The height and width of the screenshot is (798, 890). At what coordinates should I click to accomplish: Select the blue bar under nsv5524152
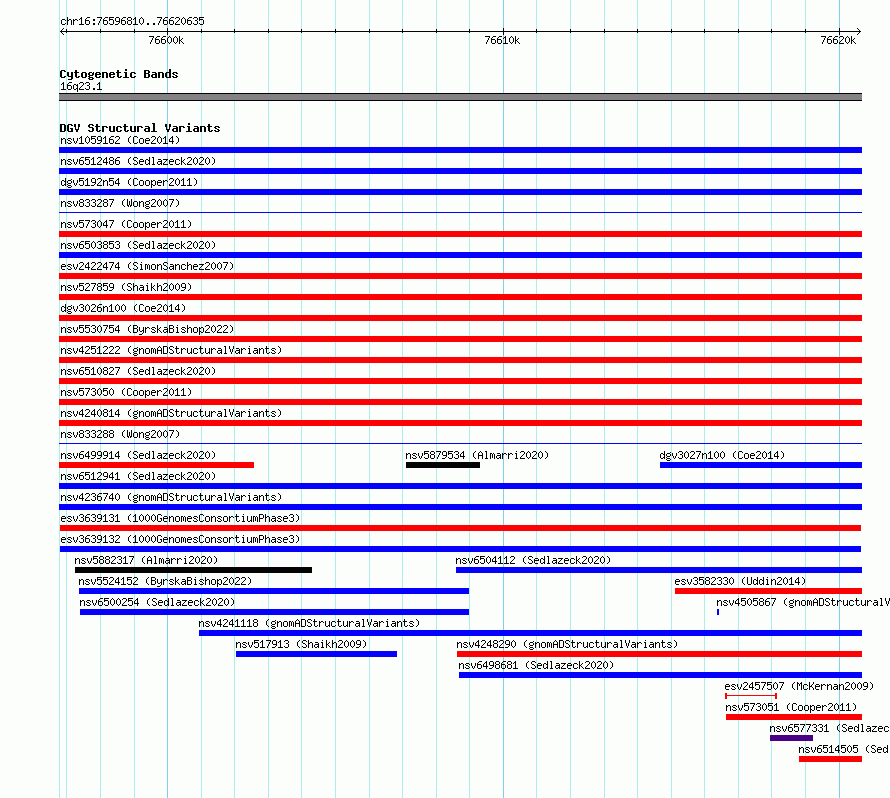[274, 591]
